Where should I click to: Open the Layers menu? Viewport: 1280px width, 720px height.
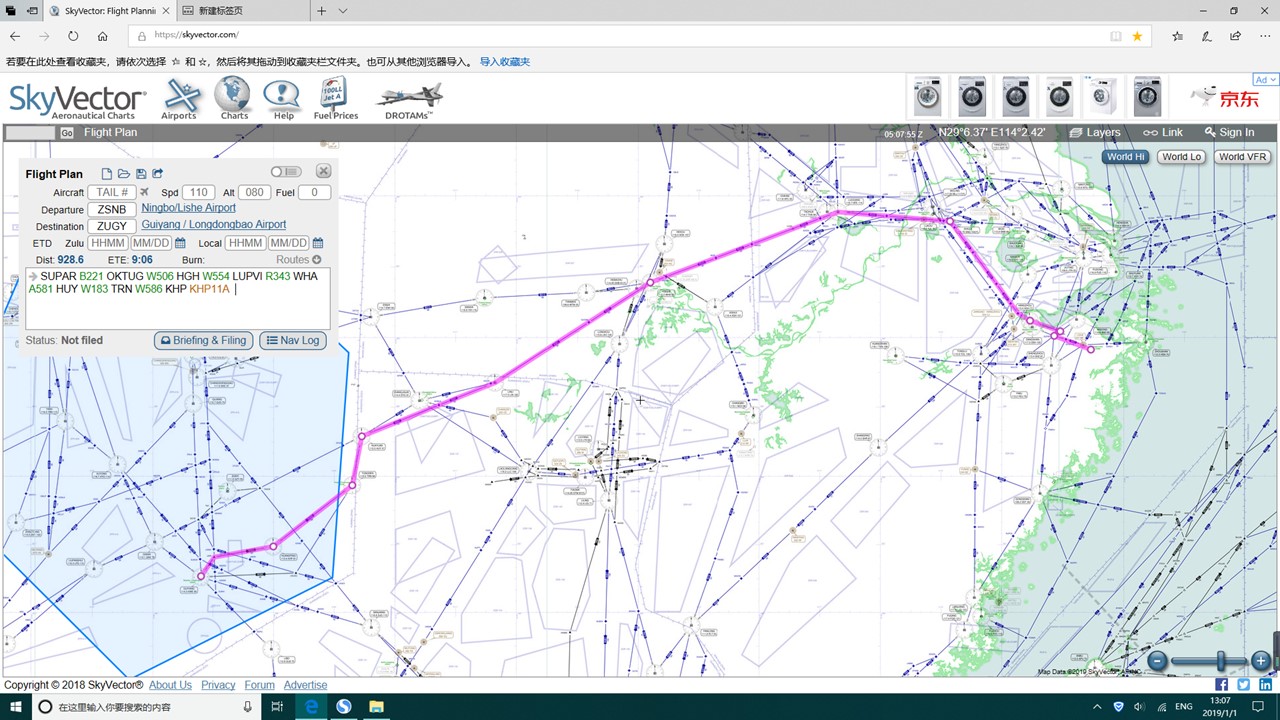pyautogui.click(x=1095, y=132)
